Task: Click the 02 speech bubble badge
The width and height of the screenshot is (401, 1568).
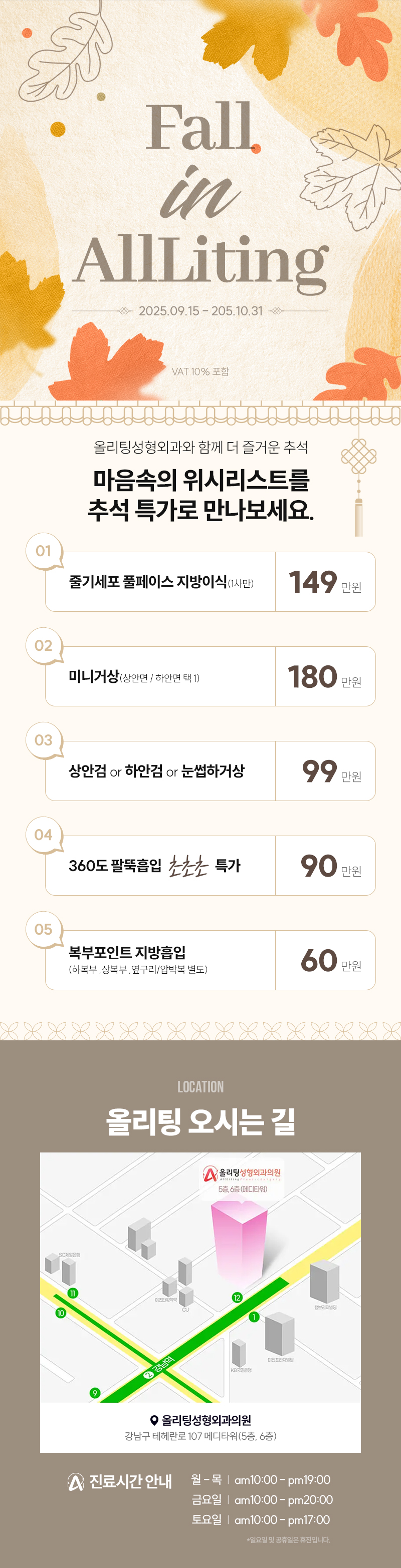Action: [44, 645]
